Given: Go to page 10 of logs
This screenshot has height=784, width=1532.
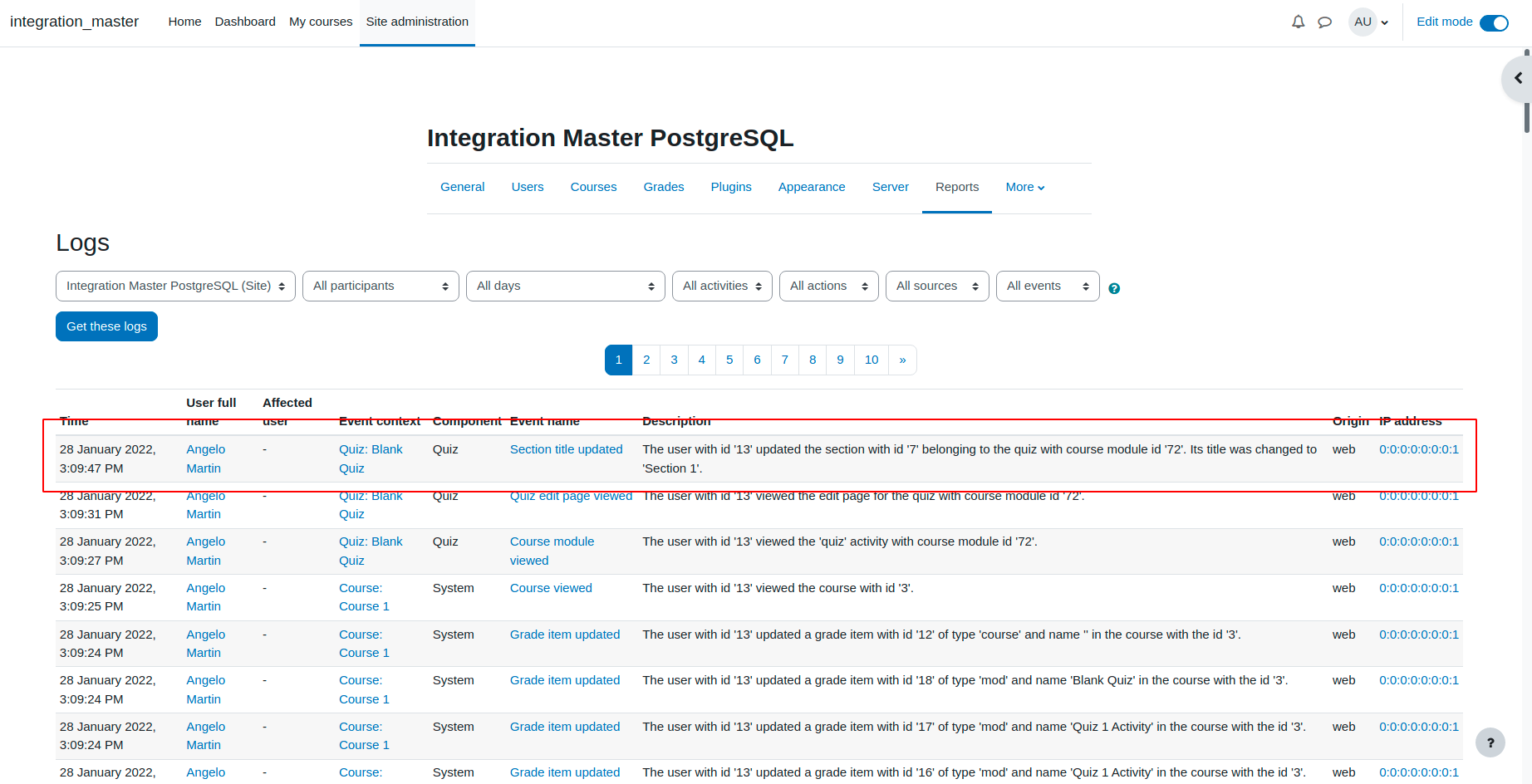Looking at the screenshot, I should [x=872, y=360].
